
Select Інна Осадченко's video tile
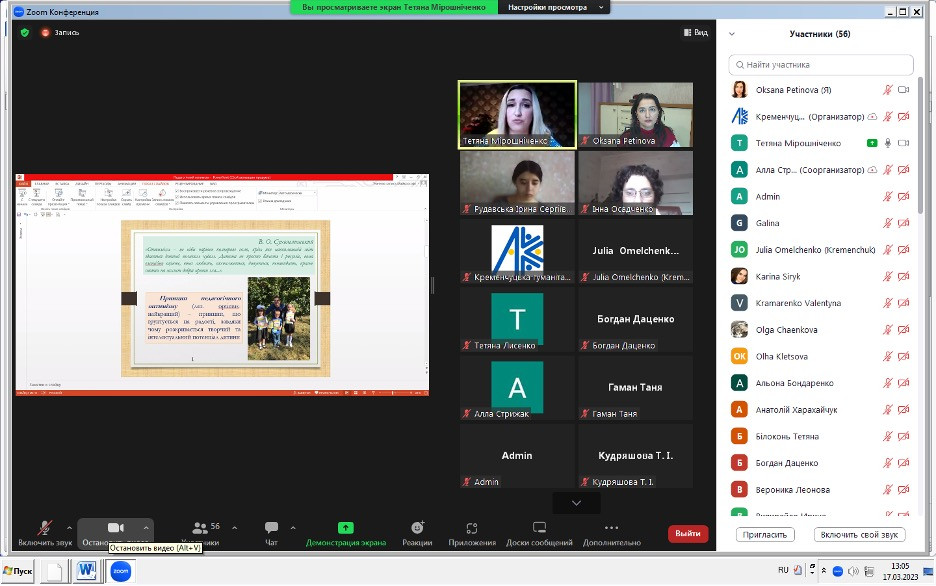[x=635, y=183]
